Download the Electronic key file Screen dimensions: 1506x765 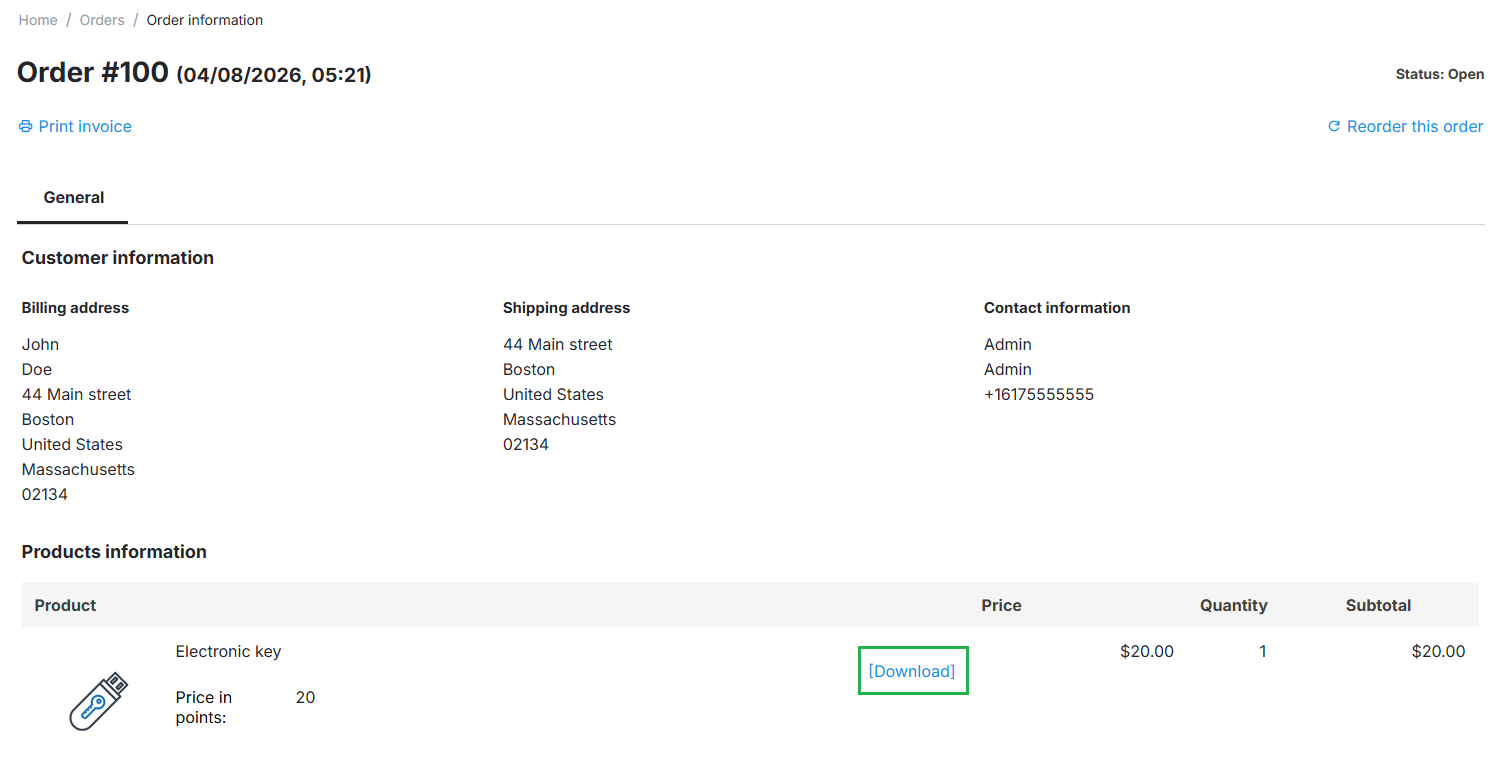(912, 671)
